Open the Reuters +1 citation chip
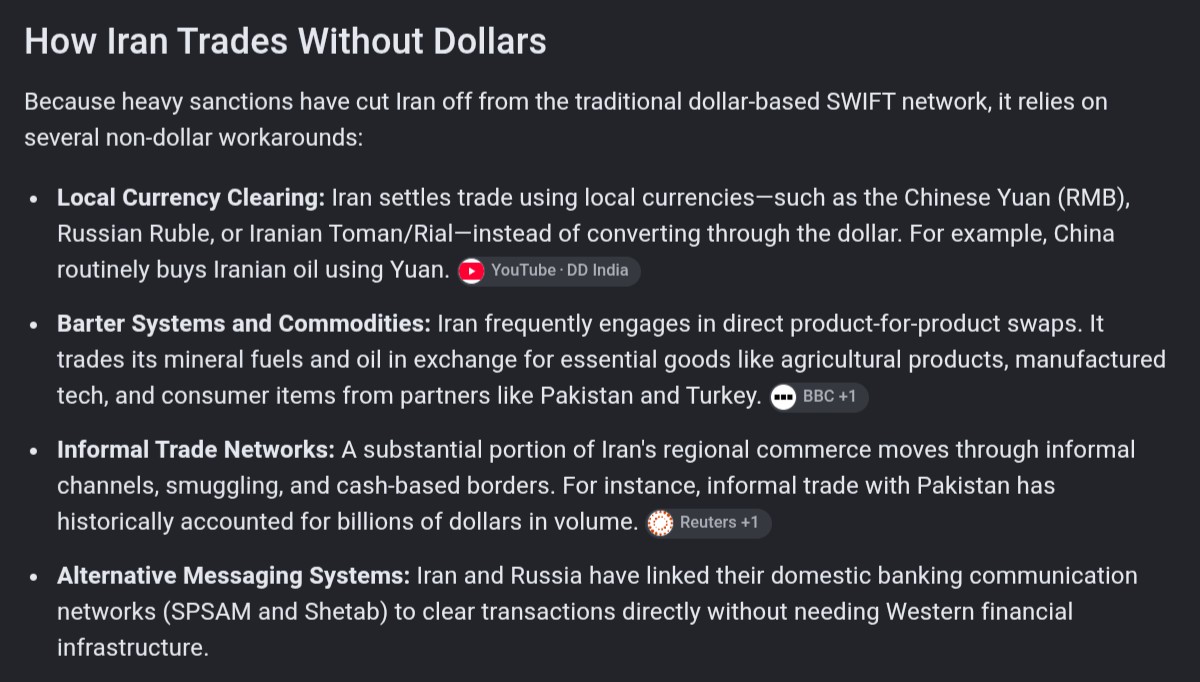Image resolution: width=1200 pixels, height=682 pixels. [x=709, y=523]
